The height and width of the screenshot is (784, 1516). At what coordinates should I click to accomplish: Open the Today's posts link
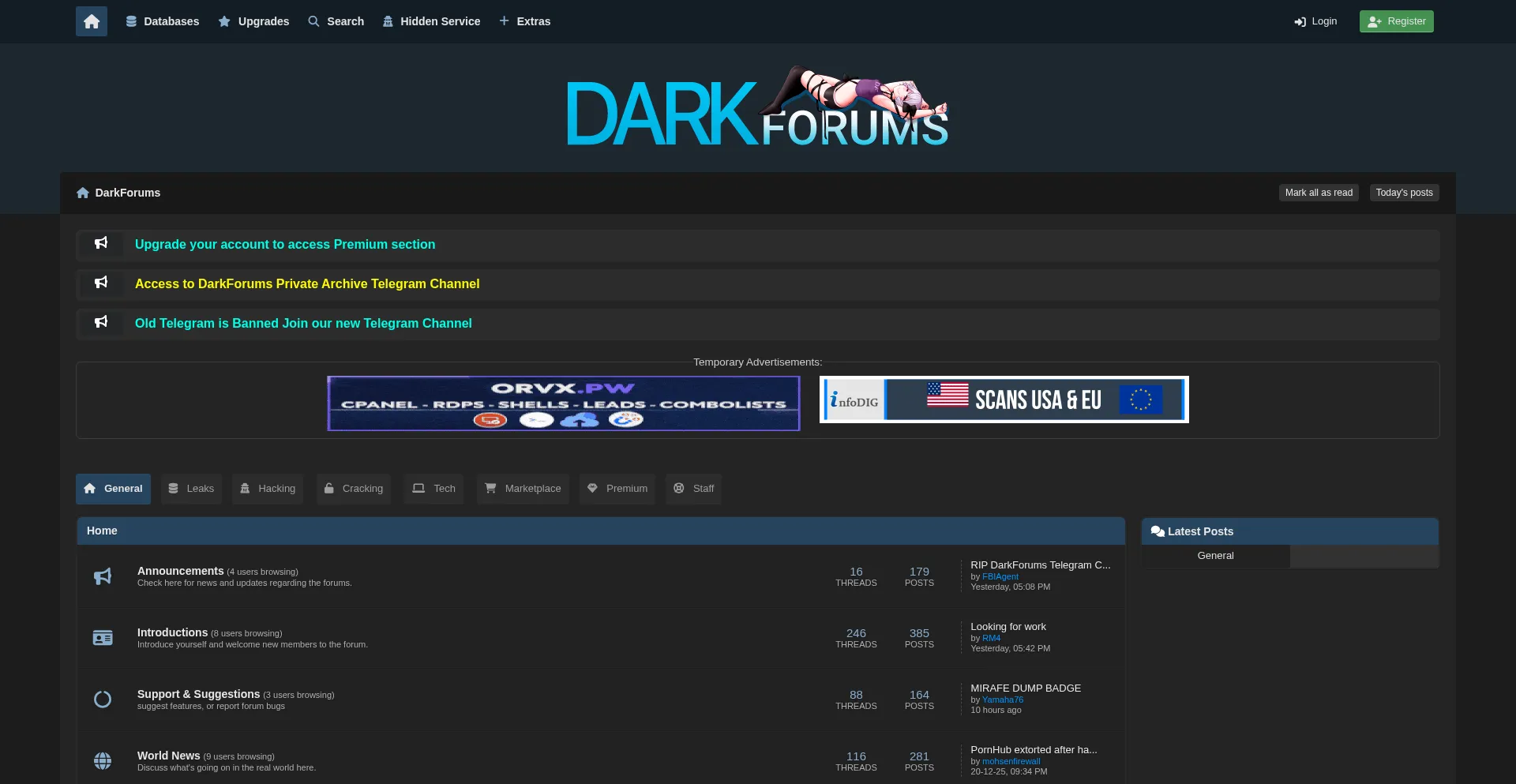pos(1404,192)
